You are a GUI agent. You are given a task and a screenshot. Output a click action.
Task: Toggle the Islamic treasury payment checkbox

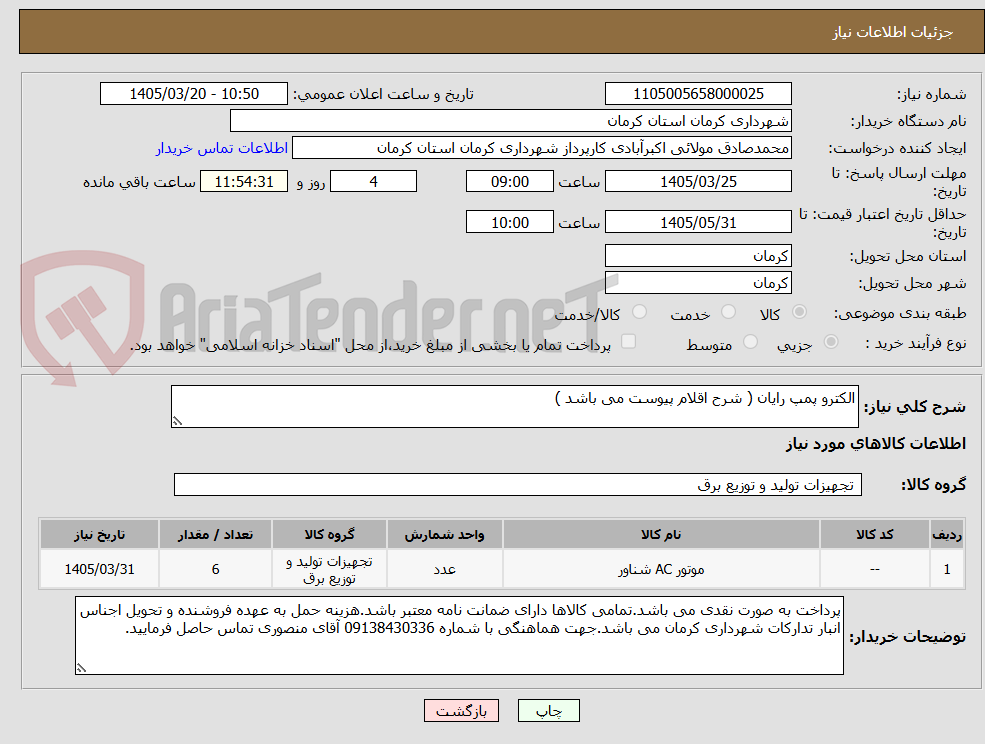628,341
